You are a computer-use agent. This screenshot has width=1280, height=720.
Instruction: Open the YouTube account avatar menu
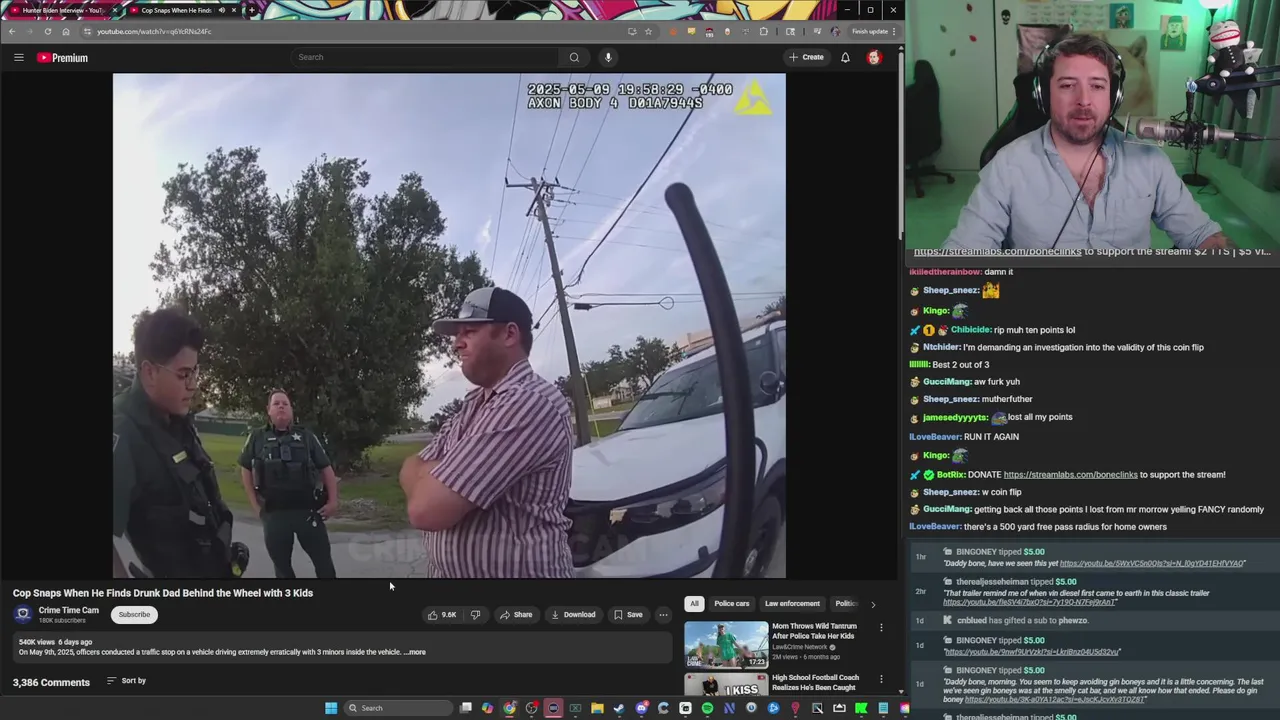[x=874, y=57]
